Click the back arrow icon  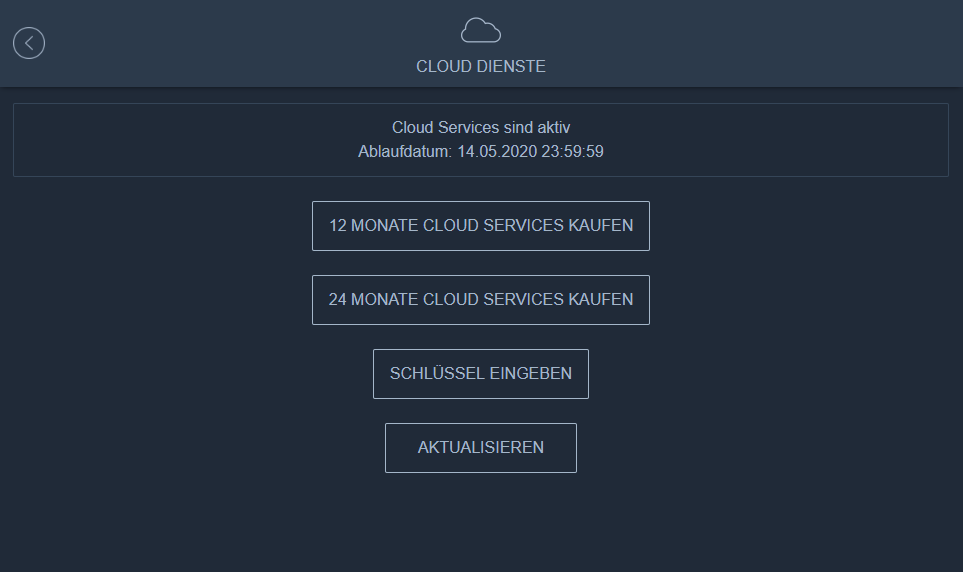pos(29,43)
